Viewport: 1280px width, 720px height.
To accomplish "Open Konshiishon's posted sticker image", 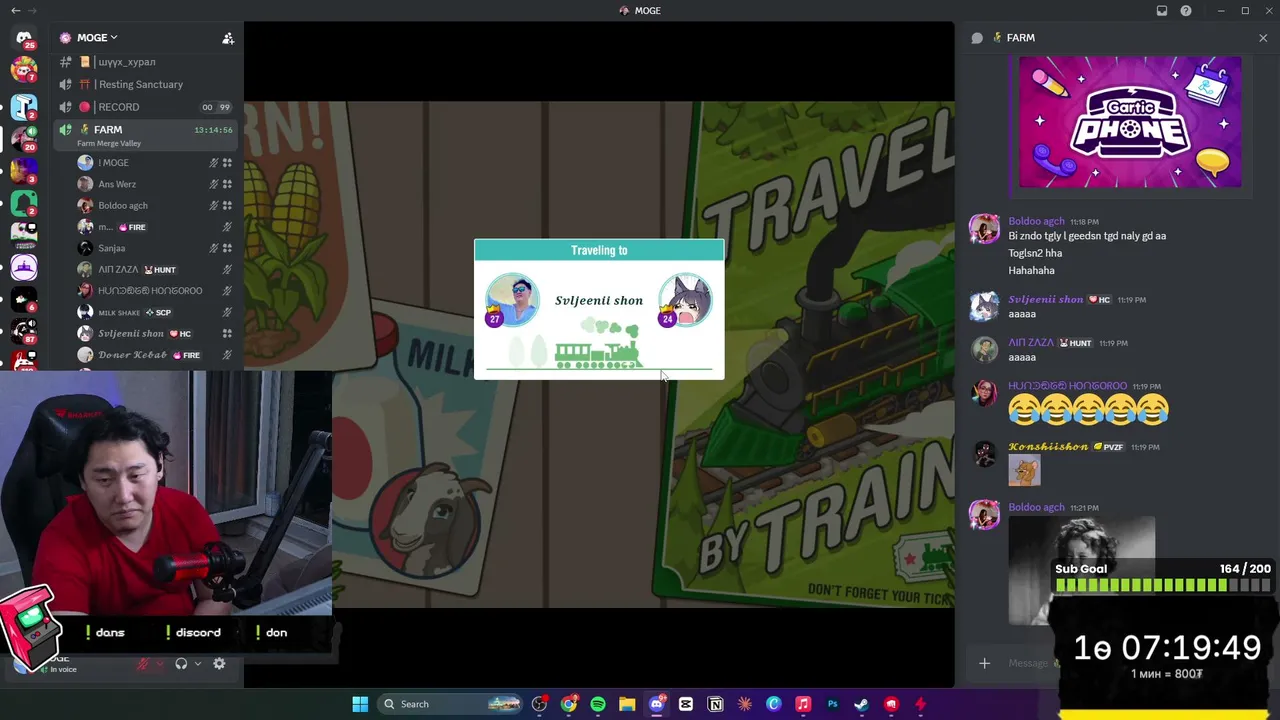I will (1024, 470).
